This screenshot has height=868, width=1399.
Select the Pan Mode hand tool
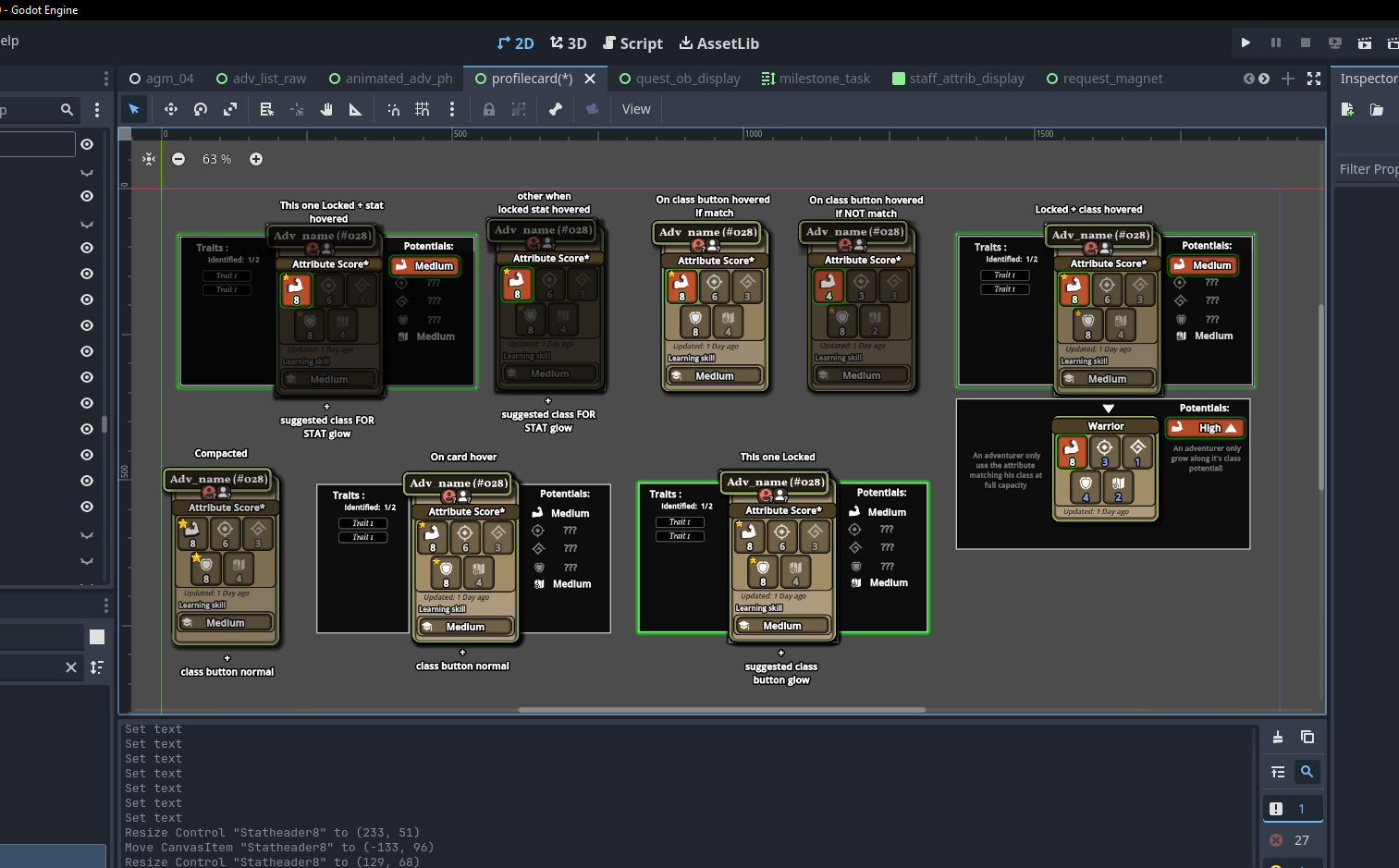(x=326, y=109)
